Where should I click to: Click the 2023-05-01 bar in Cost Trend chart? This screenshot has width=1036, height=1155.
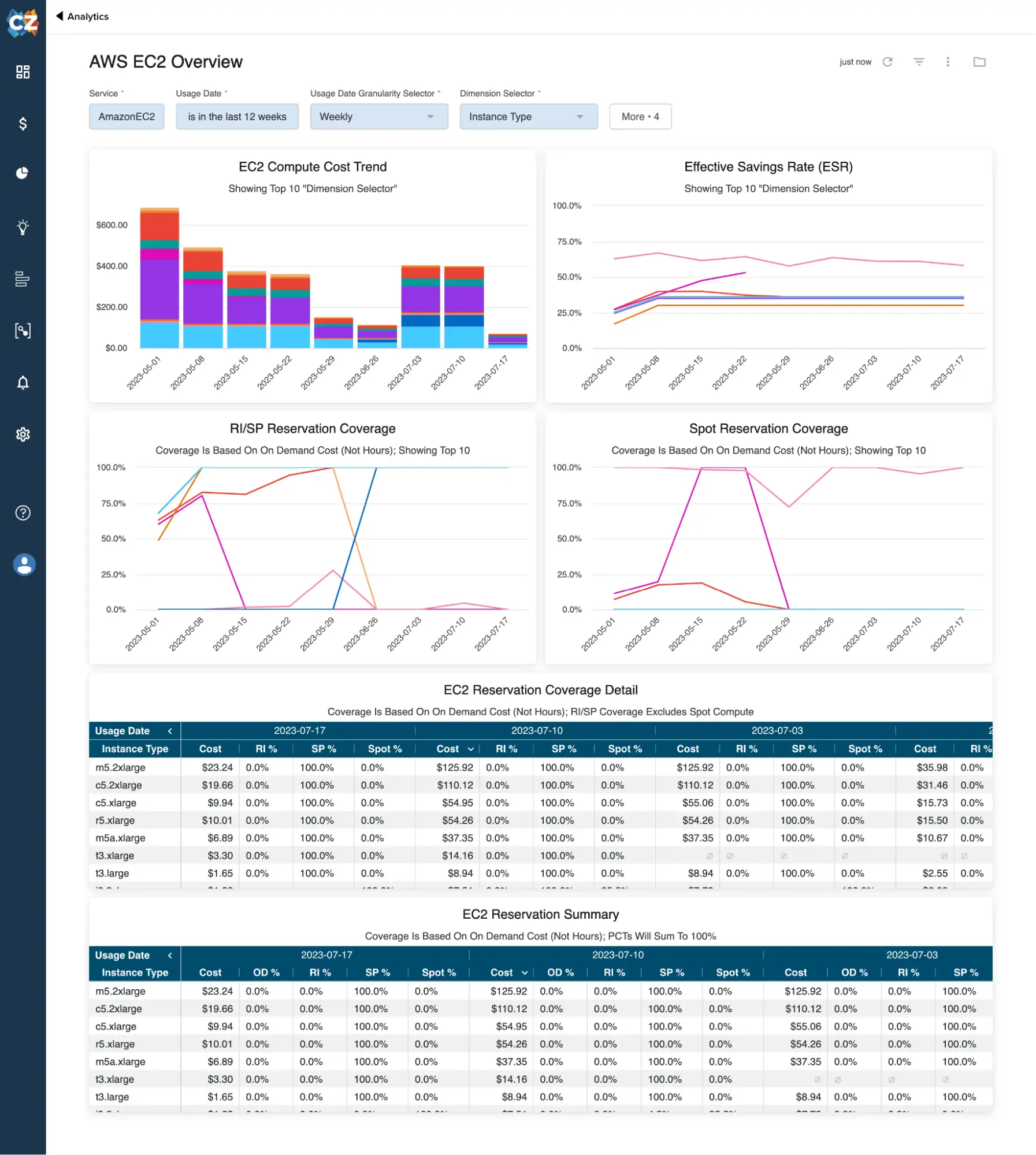point(159,278)
